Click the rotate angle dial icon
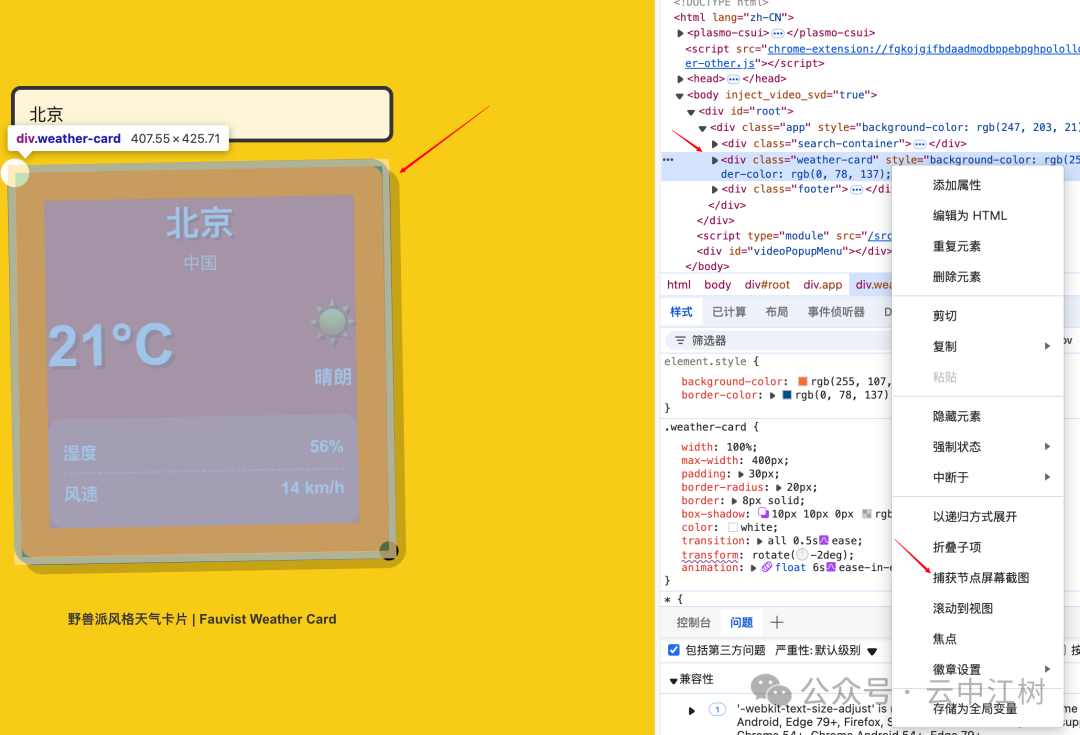 tap(802, 555)
